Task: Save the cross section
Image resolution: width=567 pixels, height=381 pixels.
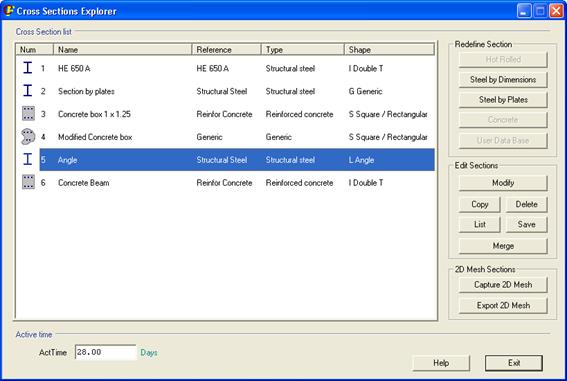Action: coord(526,224)
